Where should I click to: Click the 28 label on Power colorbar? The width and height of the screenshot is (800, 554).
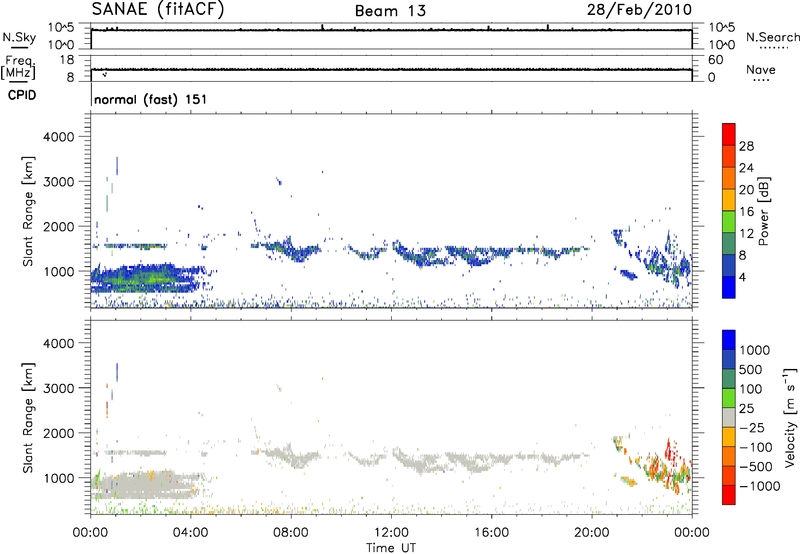click(746, 146)
